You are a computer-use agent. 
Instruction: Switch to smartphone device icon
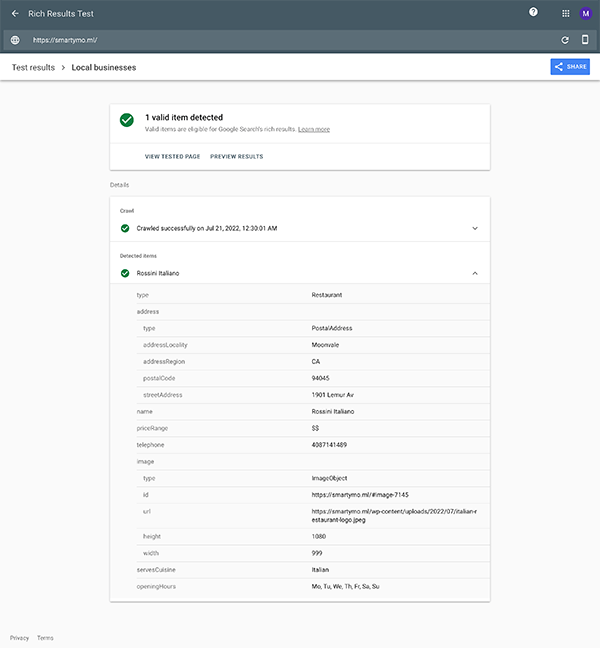click(x=585, y=40)
